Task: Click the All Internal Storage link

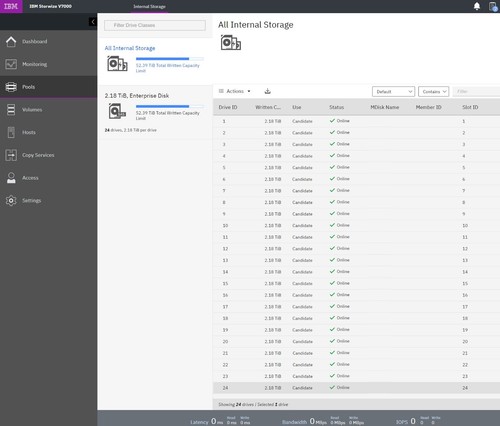Action: pos(130,48)
